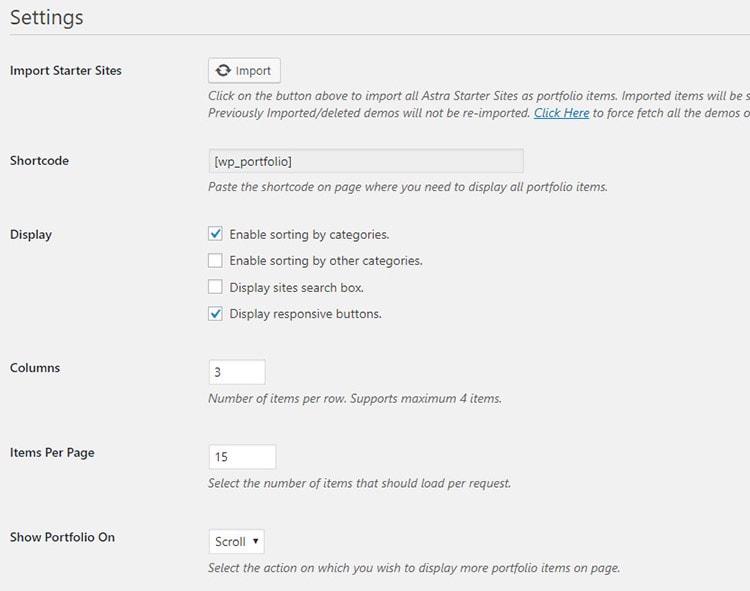Click the [wp_portfolio] shortcode field

point(365,161)
